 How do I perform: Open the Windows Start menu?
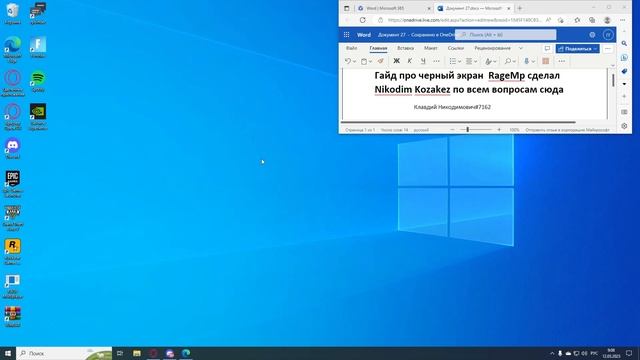pyautogui.click(x=8, y=353)
